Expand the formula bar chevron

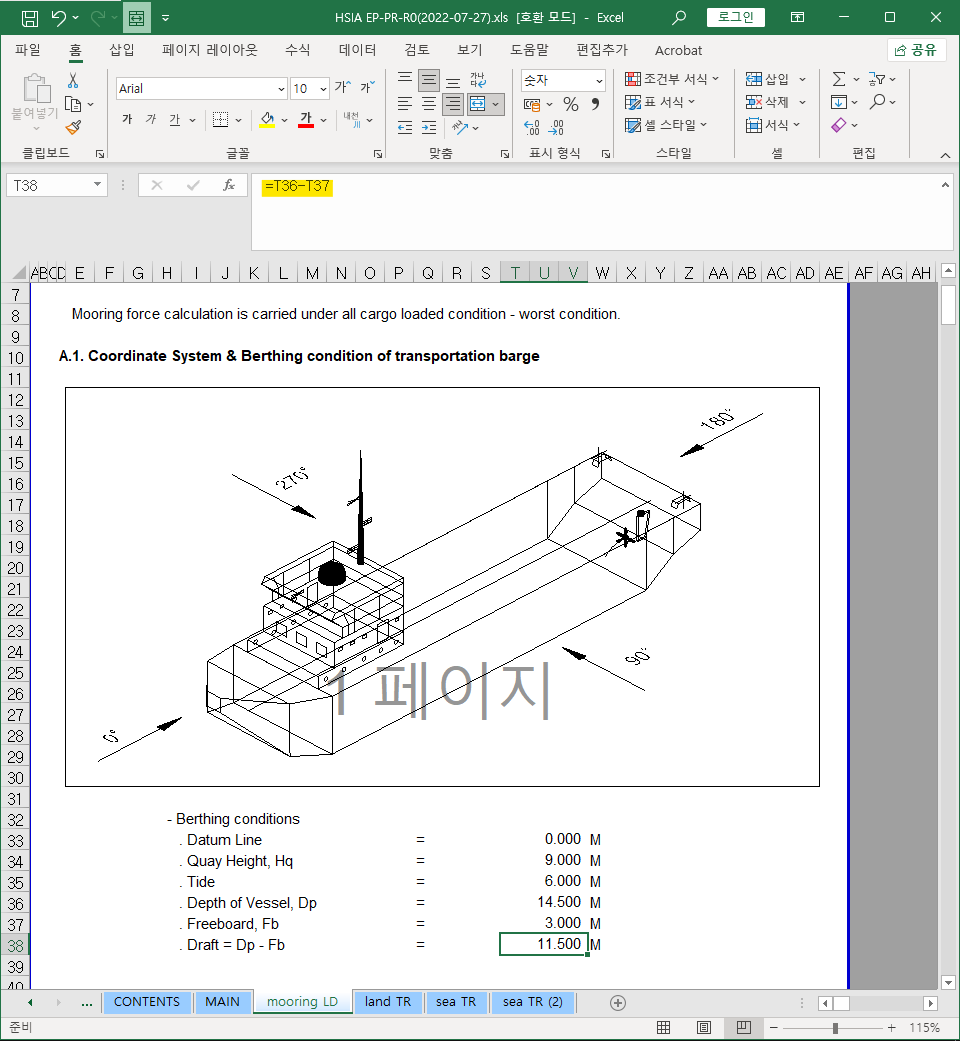coord(945,185)
